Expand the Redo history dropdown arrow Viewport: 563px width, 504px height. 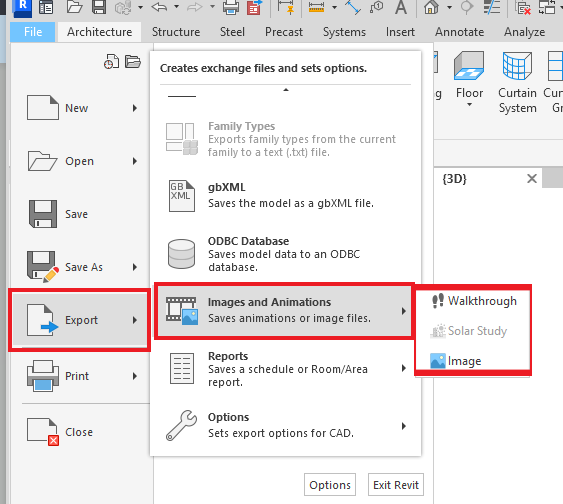pyautogui.click(x=213, y=7)
